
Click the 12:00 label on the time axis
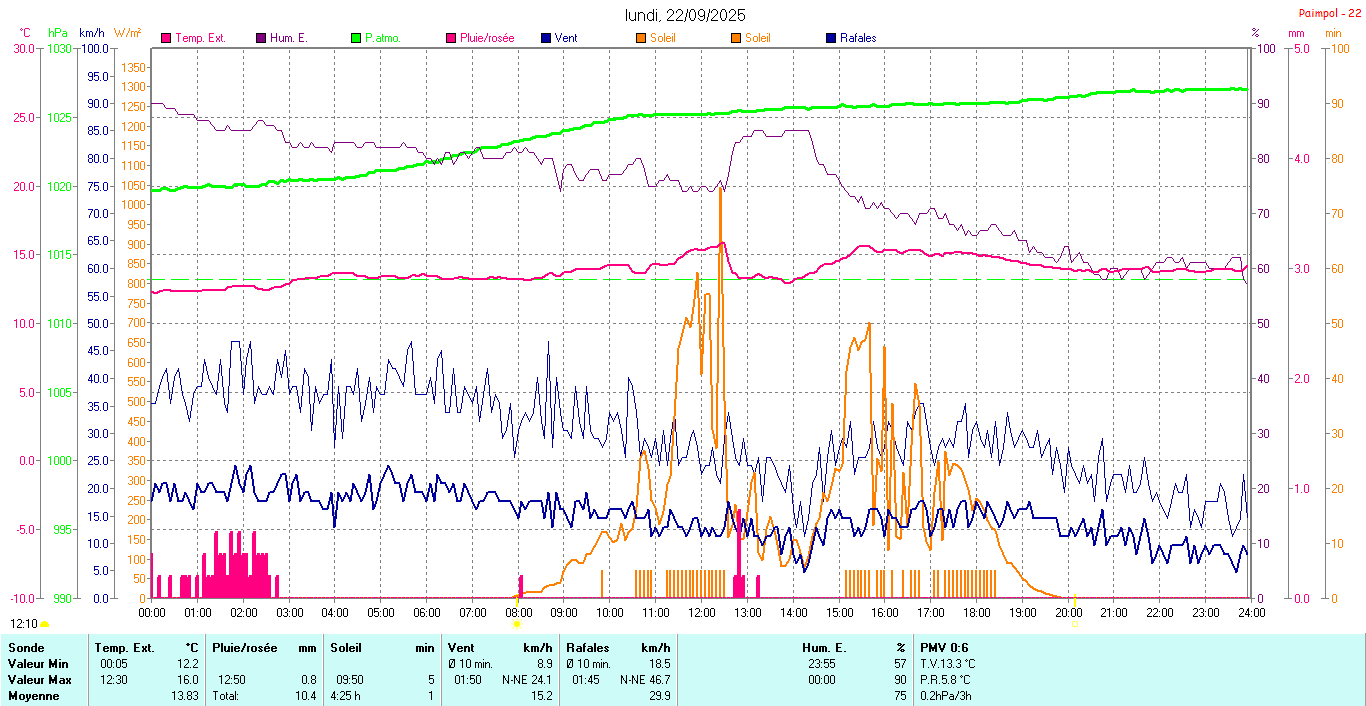[x=701, y=612]
